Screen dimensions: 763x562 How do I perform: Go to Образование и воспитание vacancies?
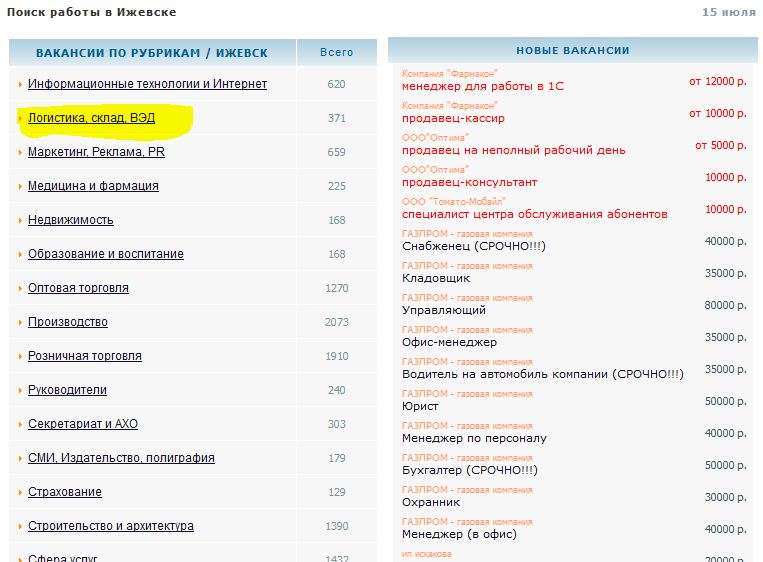coord(105,254)
